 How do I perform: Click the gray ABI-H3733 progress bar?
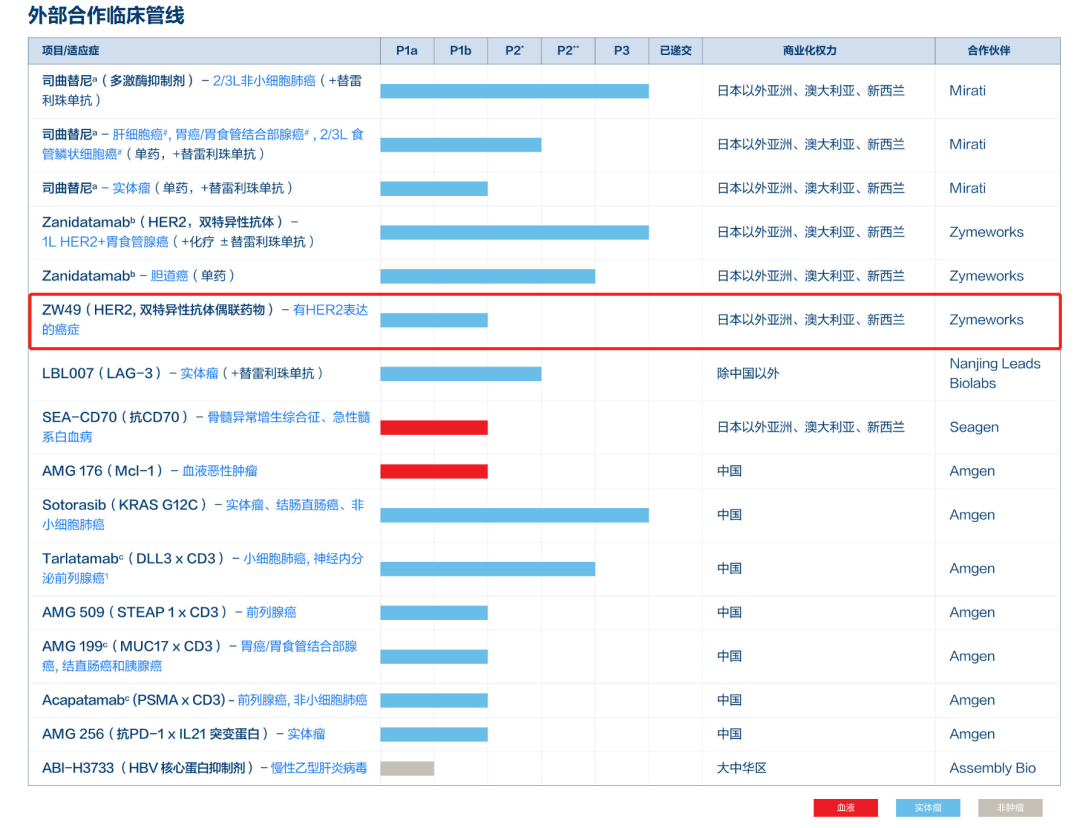click(407, 768)
